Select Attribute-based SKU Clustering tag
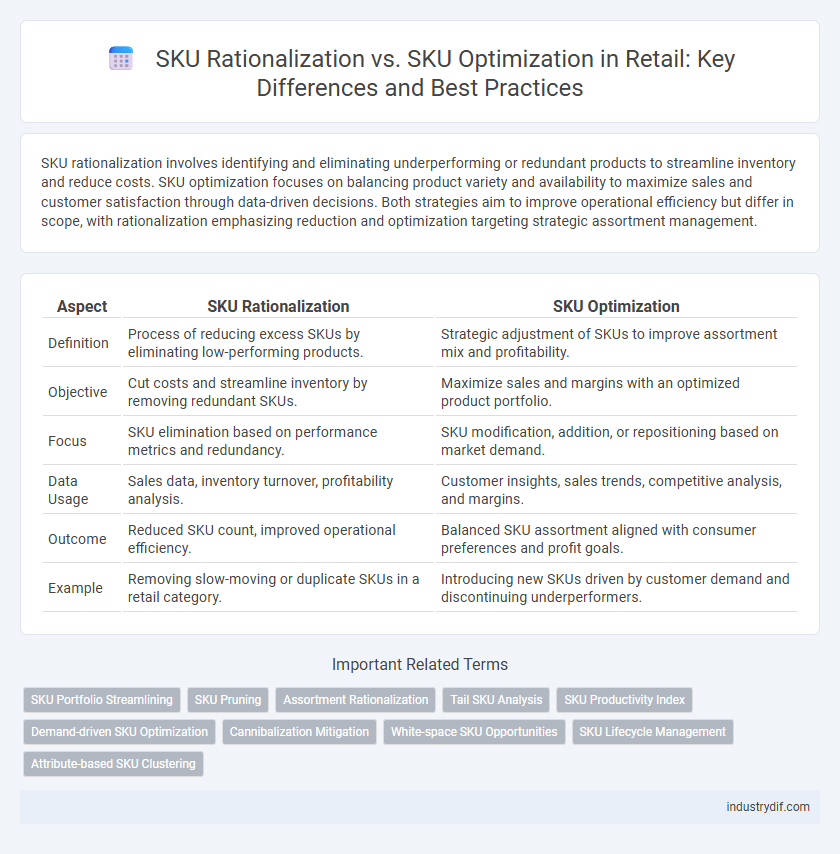Image resolution: width=840 pixels, height=854 pixels. click(x=113, y=764)
